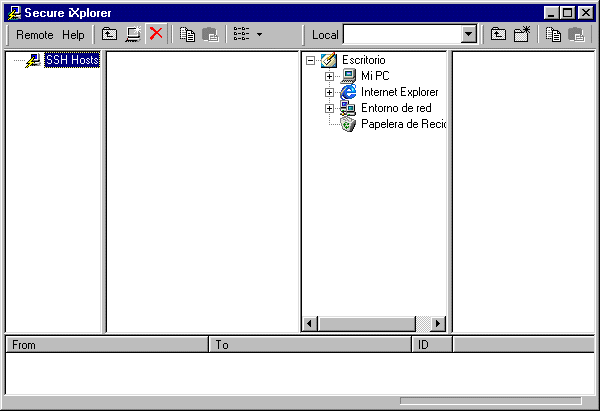Create a new local folder

(x=522, y=34)
